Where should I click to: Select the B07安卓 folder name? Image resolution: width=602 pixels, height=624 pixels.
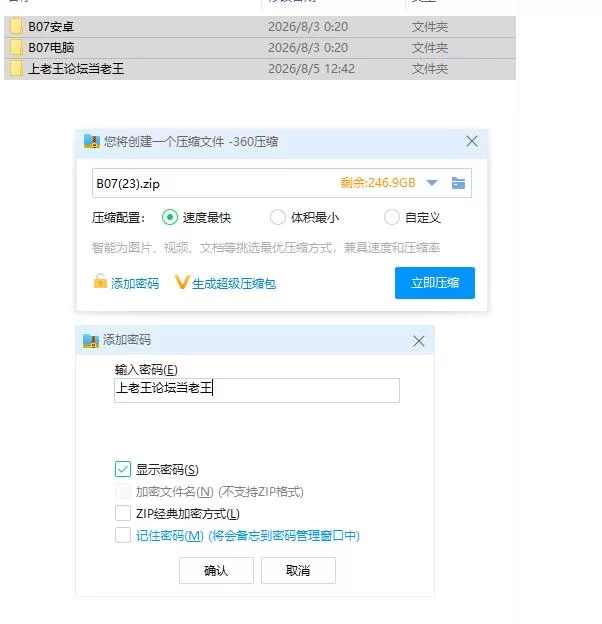click(51, 27)
